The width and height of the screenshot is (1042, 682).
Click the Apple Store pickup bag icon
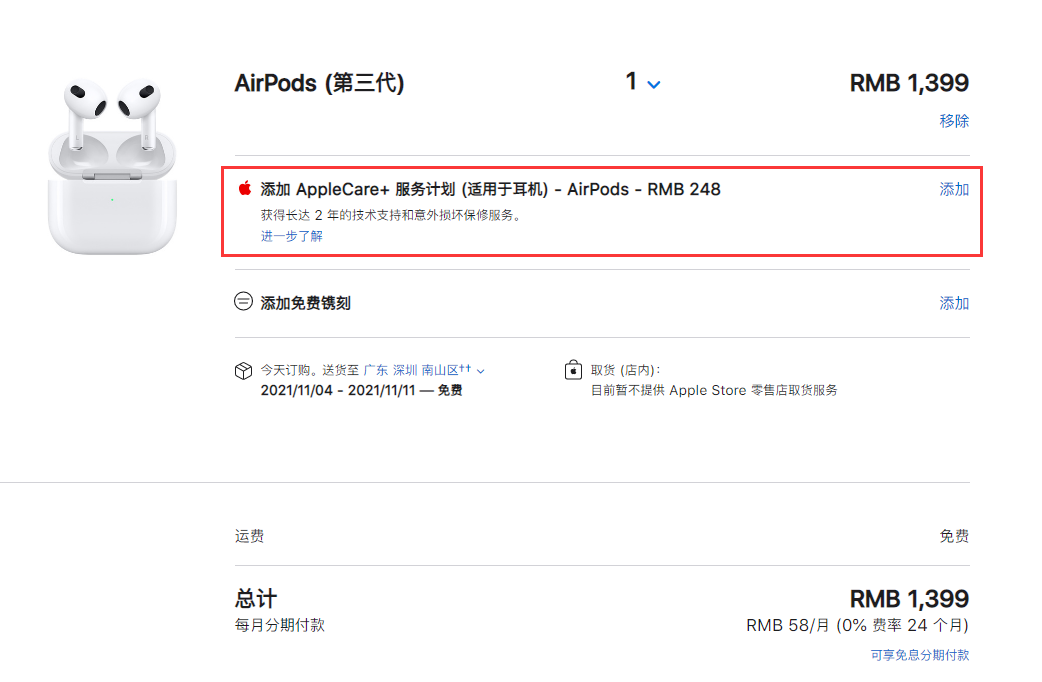click(x=573, y=370)
